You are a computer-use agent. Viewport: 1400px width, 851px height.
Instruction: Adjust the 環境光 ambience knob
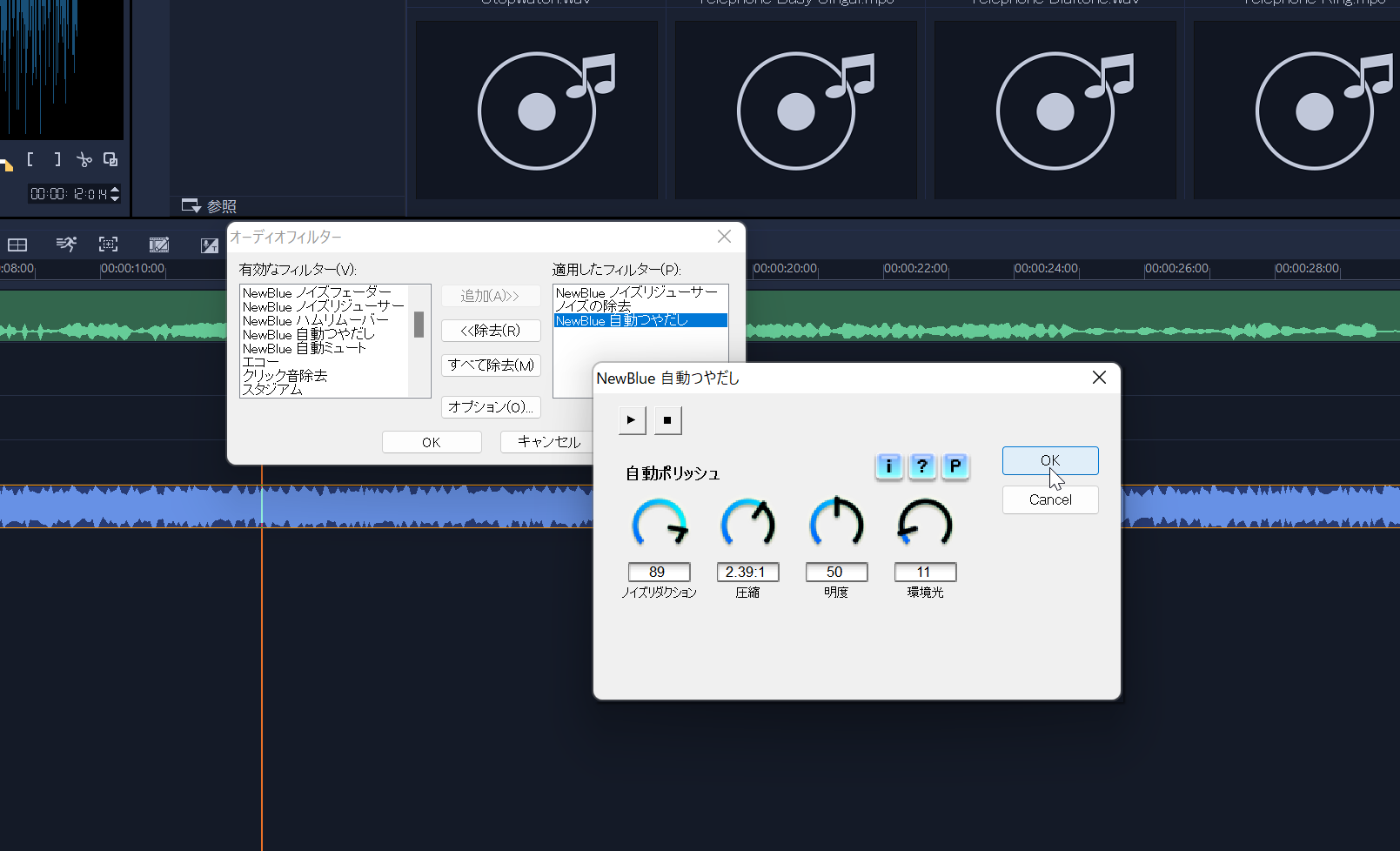925,525
